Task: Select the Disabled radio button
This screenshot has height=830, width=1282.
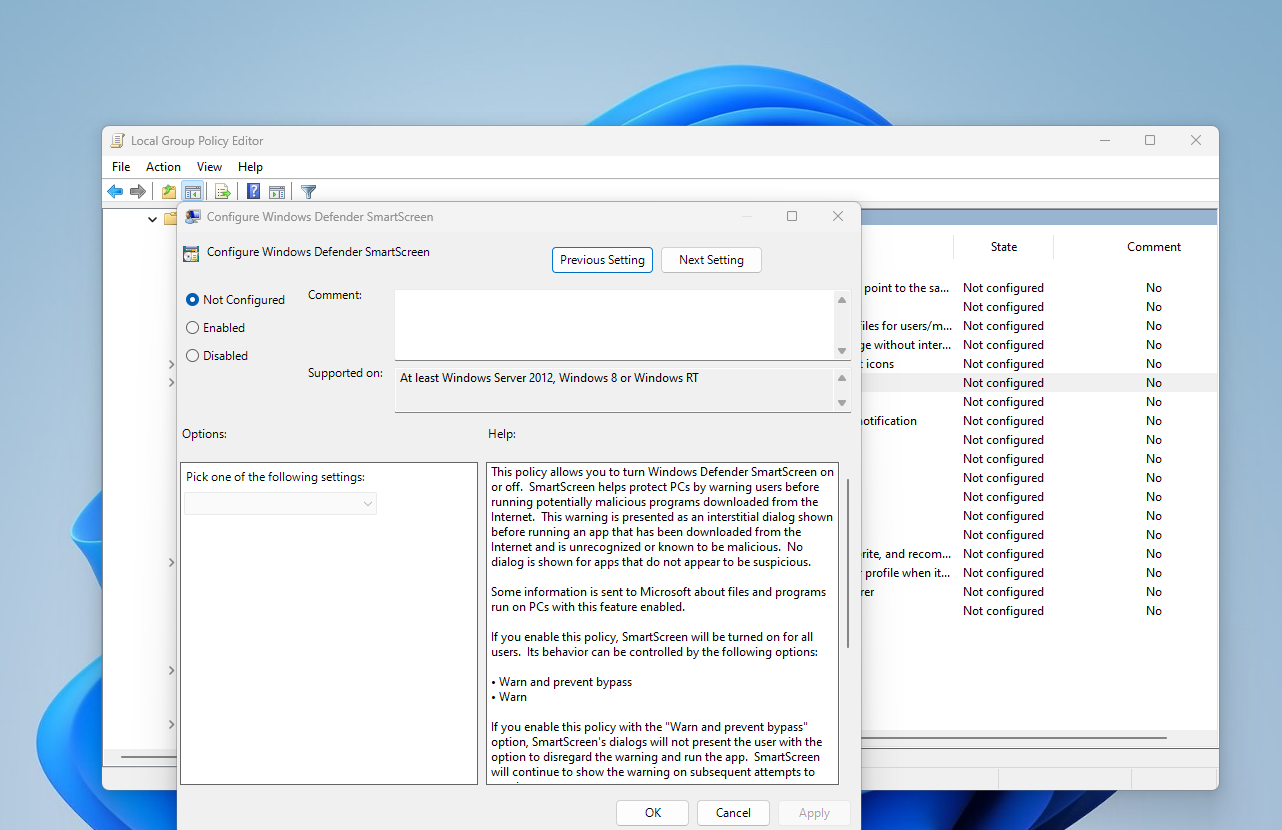Action: tap(193, 356)
